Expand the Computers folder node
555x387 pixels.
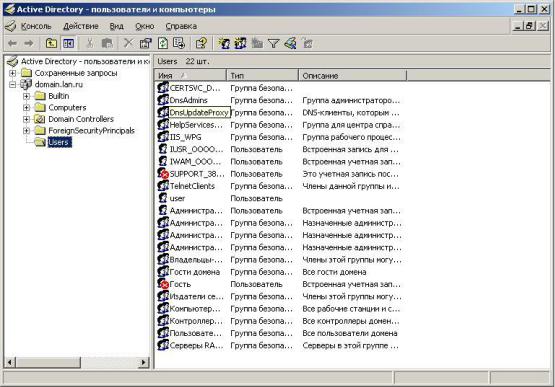[x=26, y=107]
